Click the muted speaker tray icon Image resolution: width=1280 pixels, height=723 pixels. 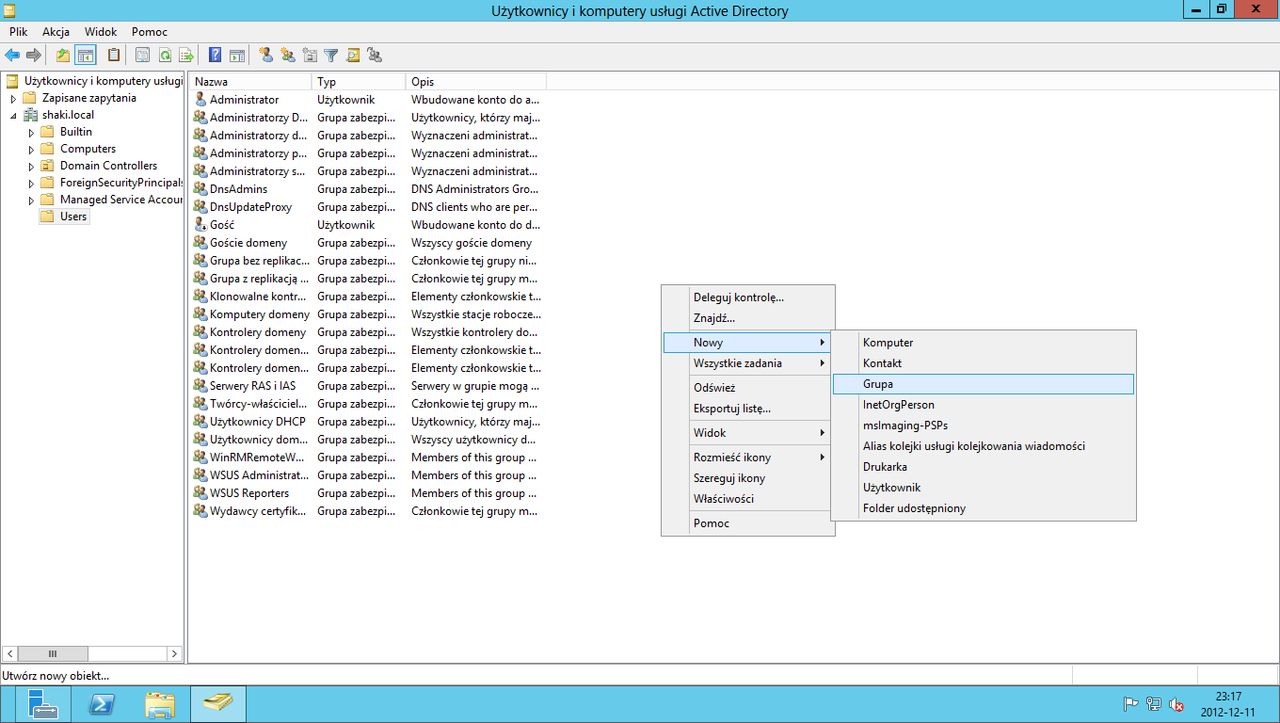tap(1177, 704)
